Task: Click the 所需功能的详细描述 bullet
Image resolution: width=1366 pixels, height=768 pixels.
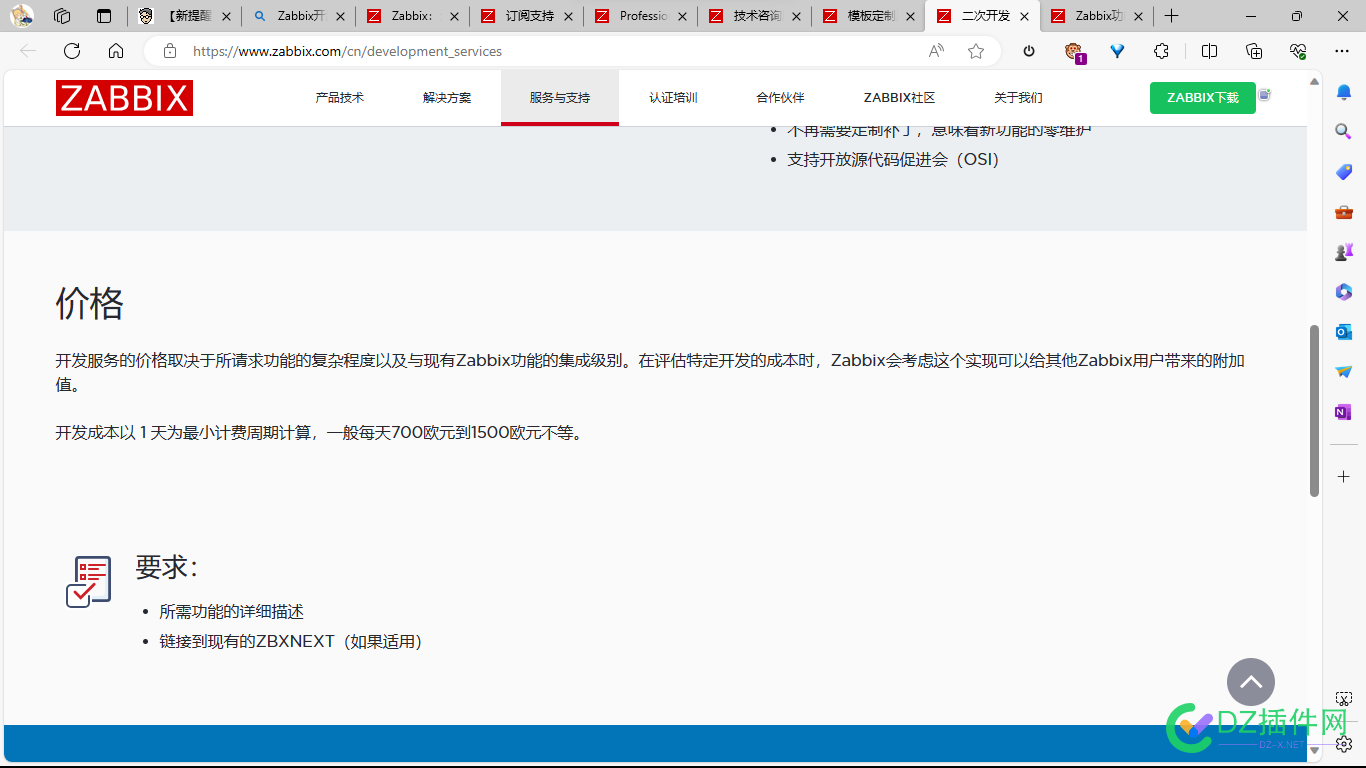Action: point(231,611)
